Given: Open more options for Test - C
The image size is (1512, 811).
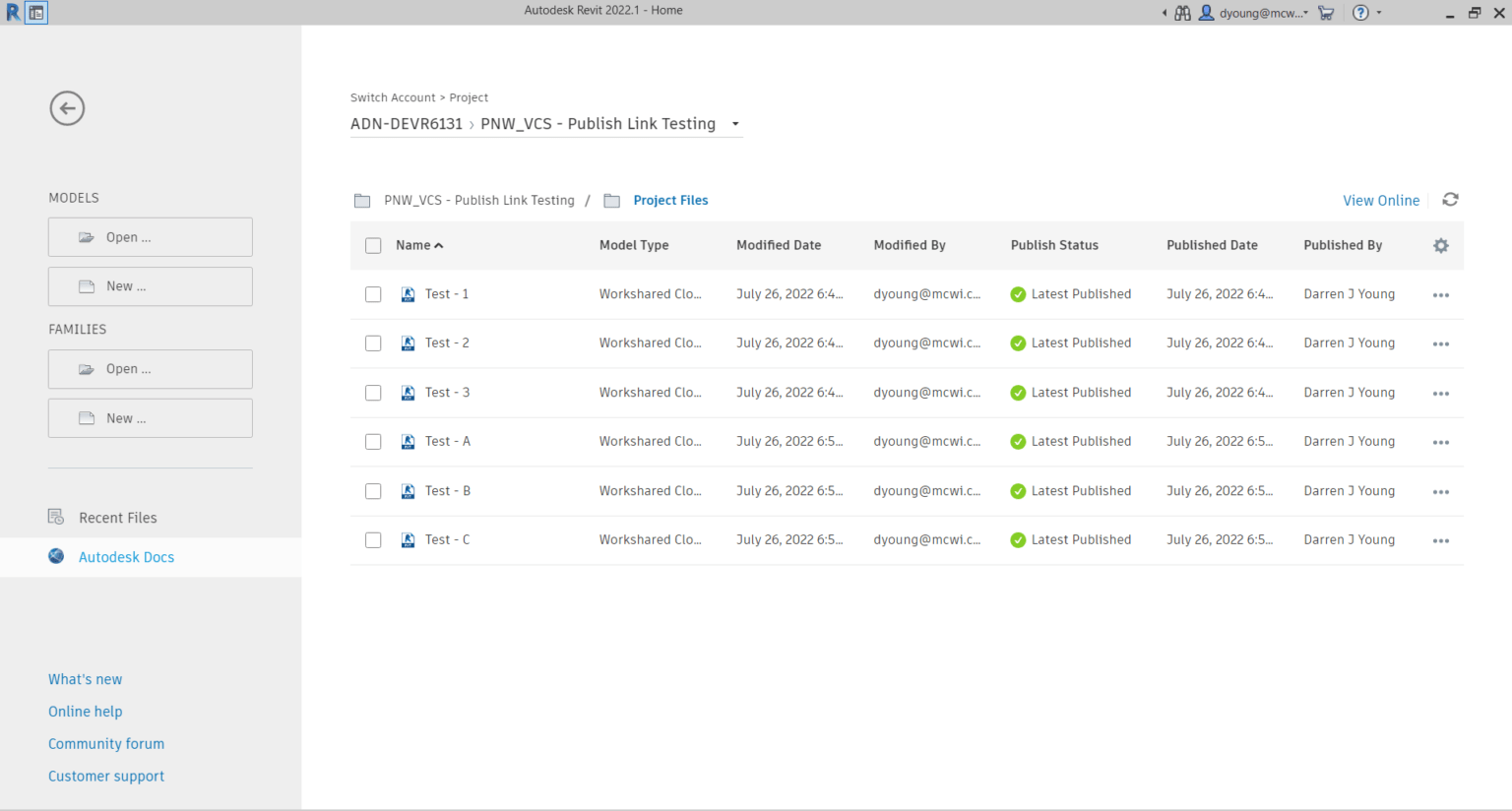Looking at the screenshot, I should click(x=1440, y=541).
